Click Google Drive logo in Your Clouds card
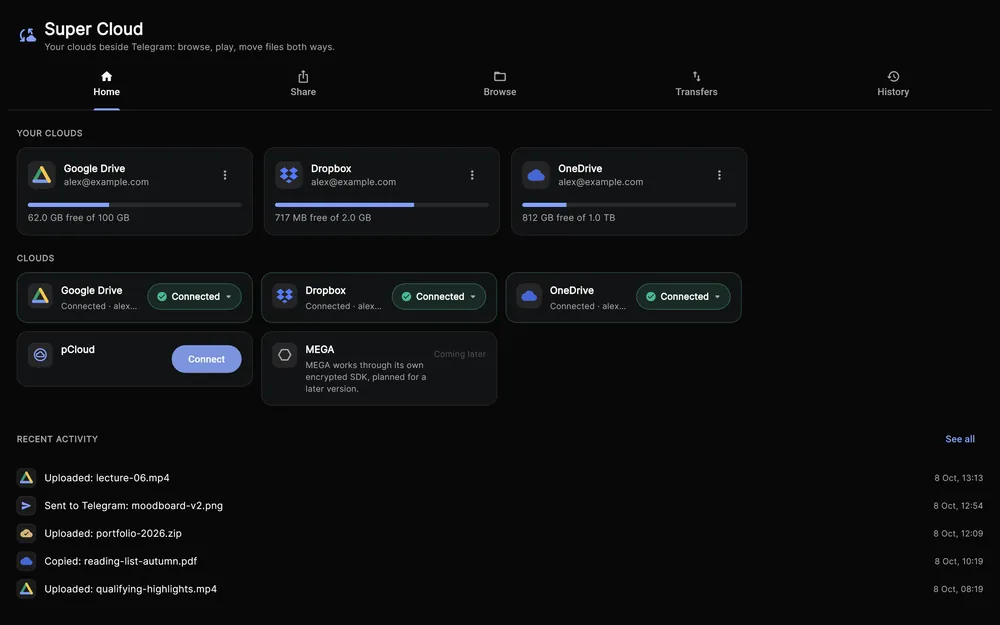The image size is (1000, 625). pyautogui.click(x=41, y=175)
